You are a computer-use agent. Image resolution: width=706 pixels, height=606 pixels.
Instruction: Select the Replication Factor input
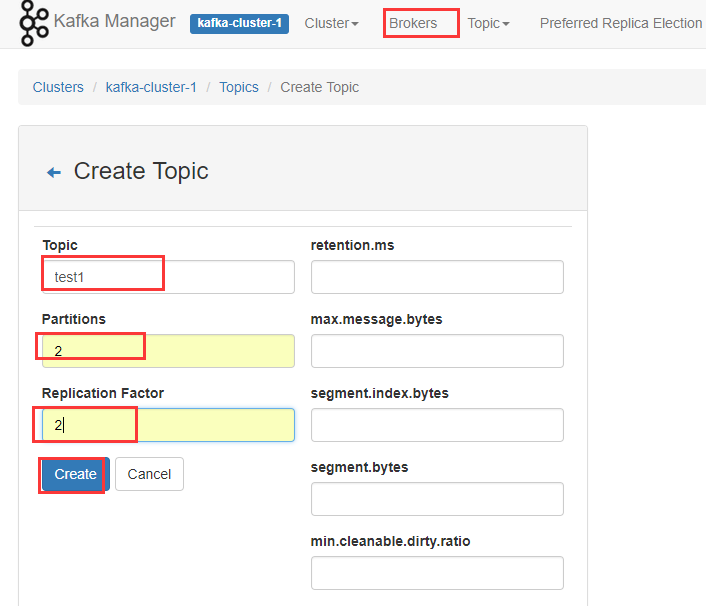pyautogui.click(x=168, y=425)
